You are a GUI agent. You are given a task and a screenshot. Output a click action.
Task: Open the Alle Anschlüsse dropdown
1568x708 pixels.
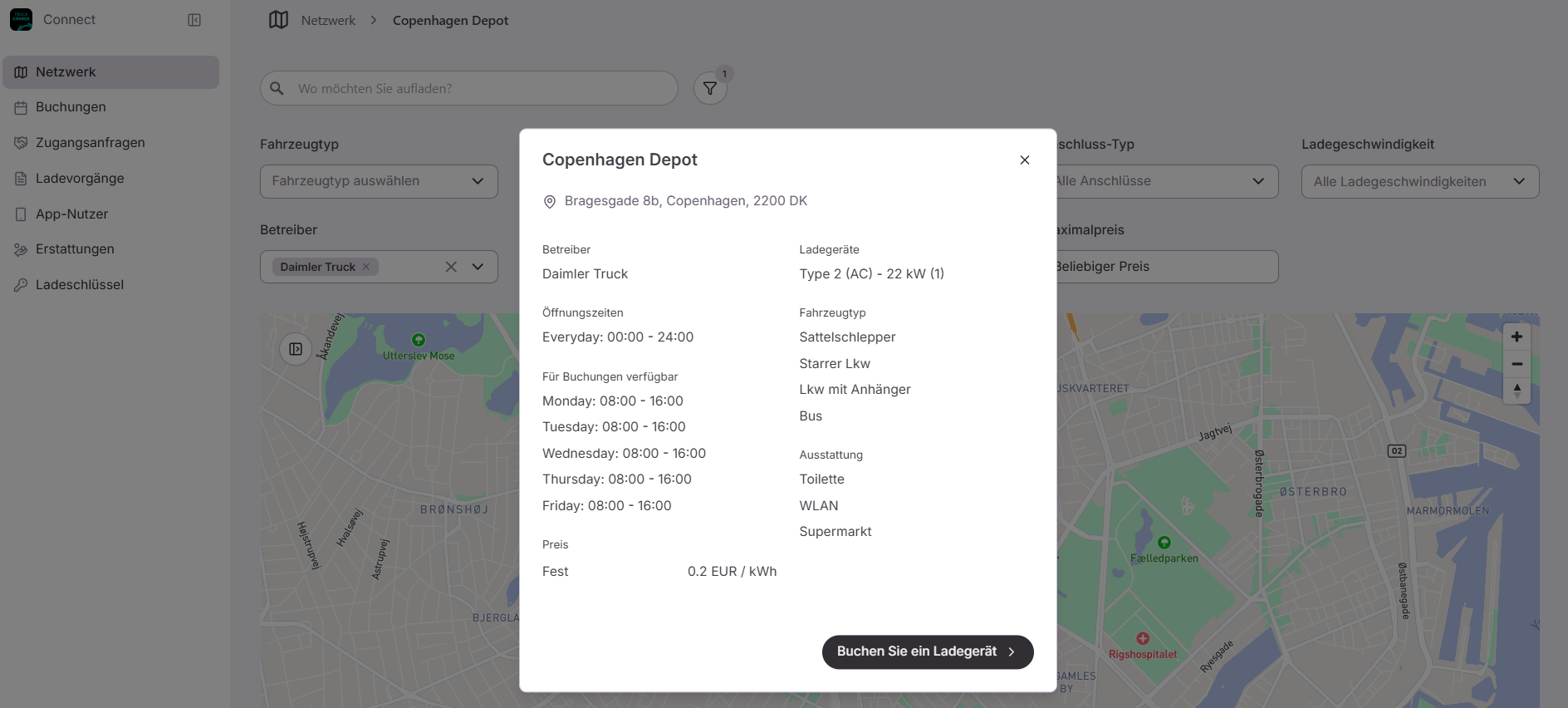(1161, 181)
